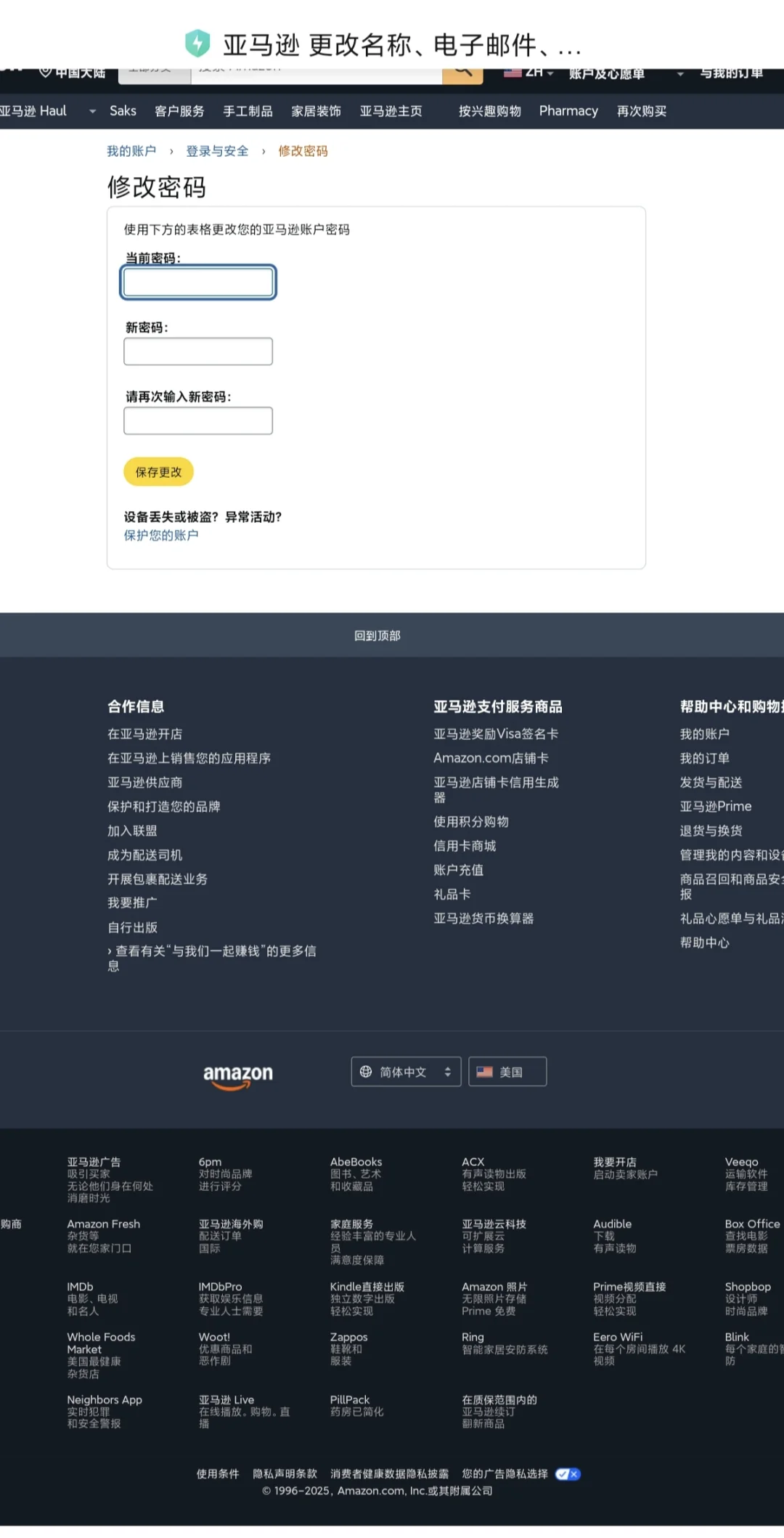Open 亚马逊Prime footer link
Viewport: 784px width, 1538px height.
tap(716, 806)
